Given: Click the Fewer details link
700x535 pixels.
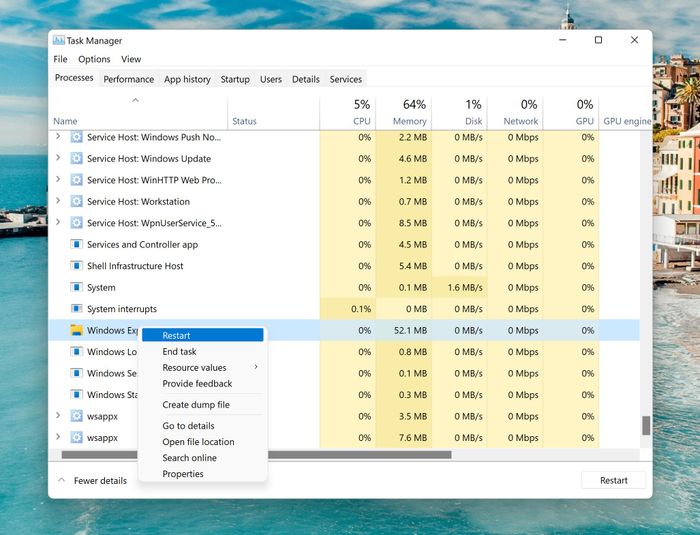Looking at the screenshot, I should (100, 481).
